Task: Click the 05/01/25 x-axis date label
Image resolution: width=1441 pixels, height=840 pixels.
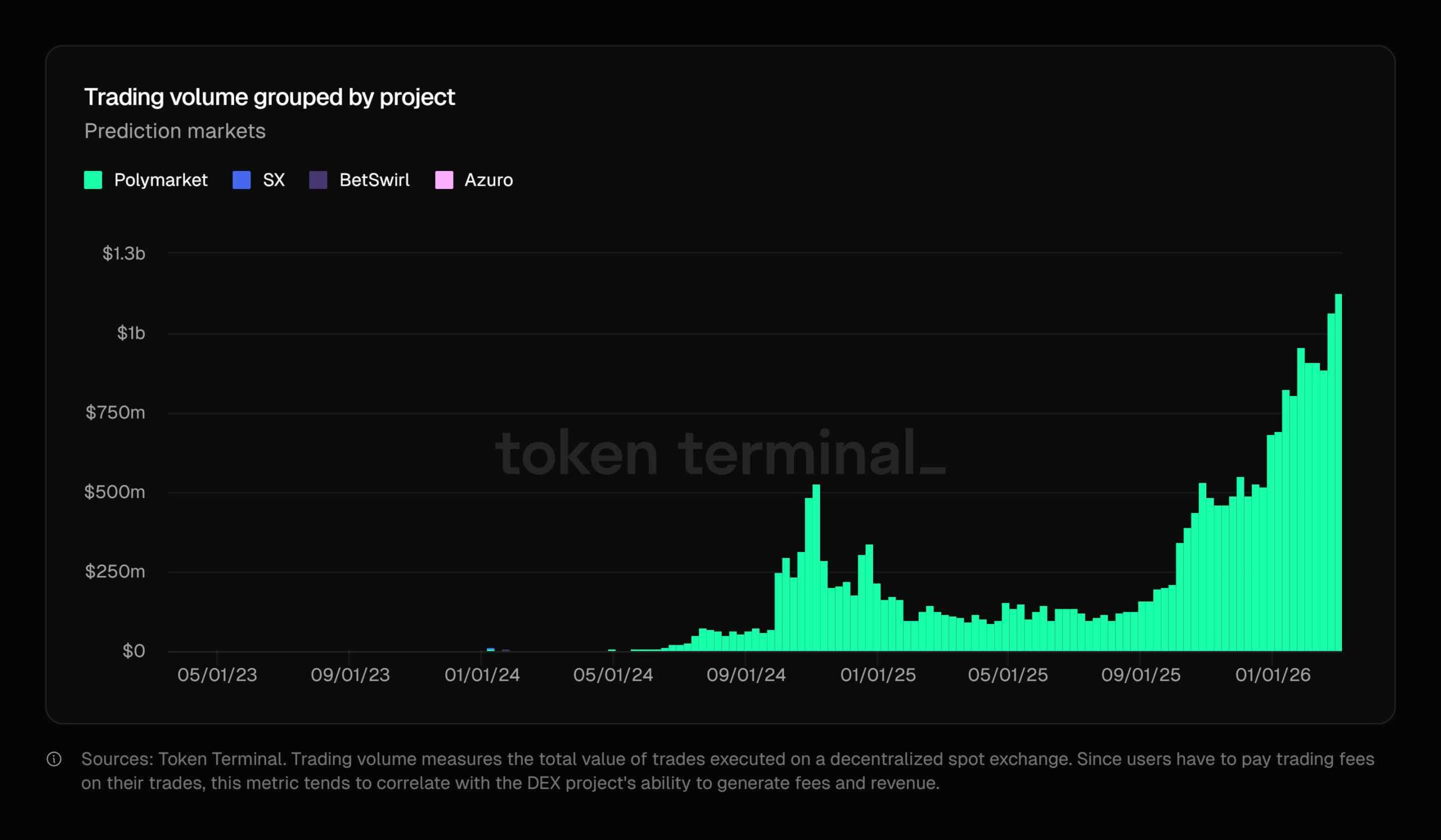Action: pos(1008,675)
